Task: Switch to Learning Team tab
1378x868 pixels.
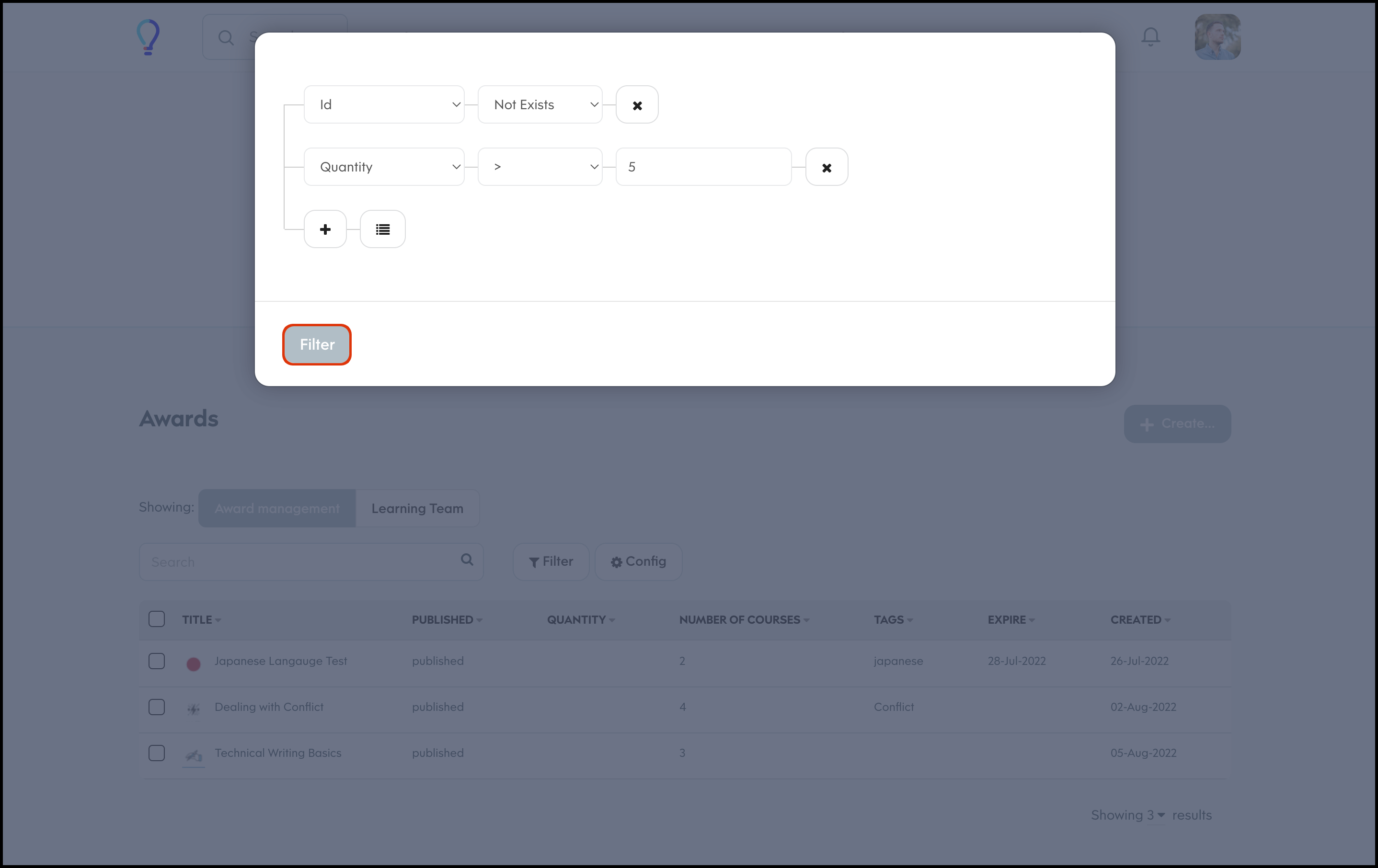Action: coord(417,508)
